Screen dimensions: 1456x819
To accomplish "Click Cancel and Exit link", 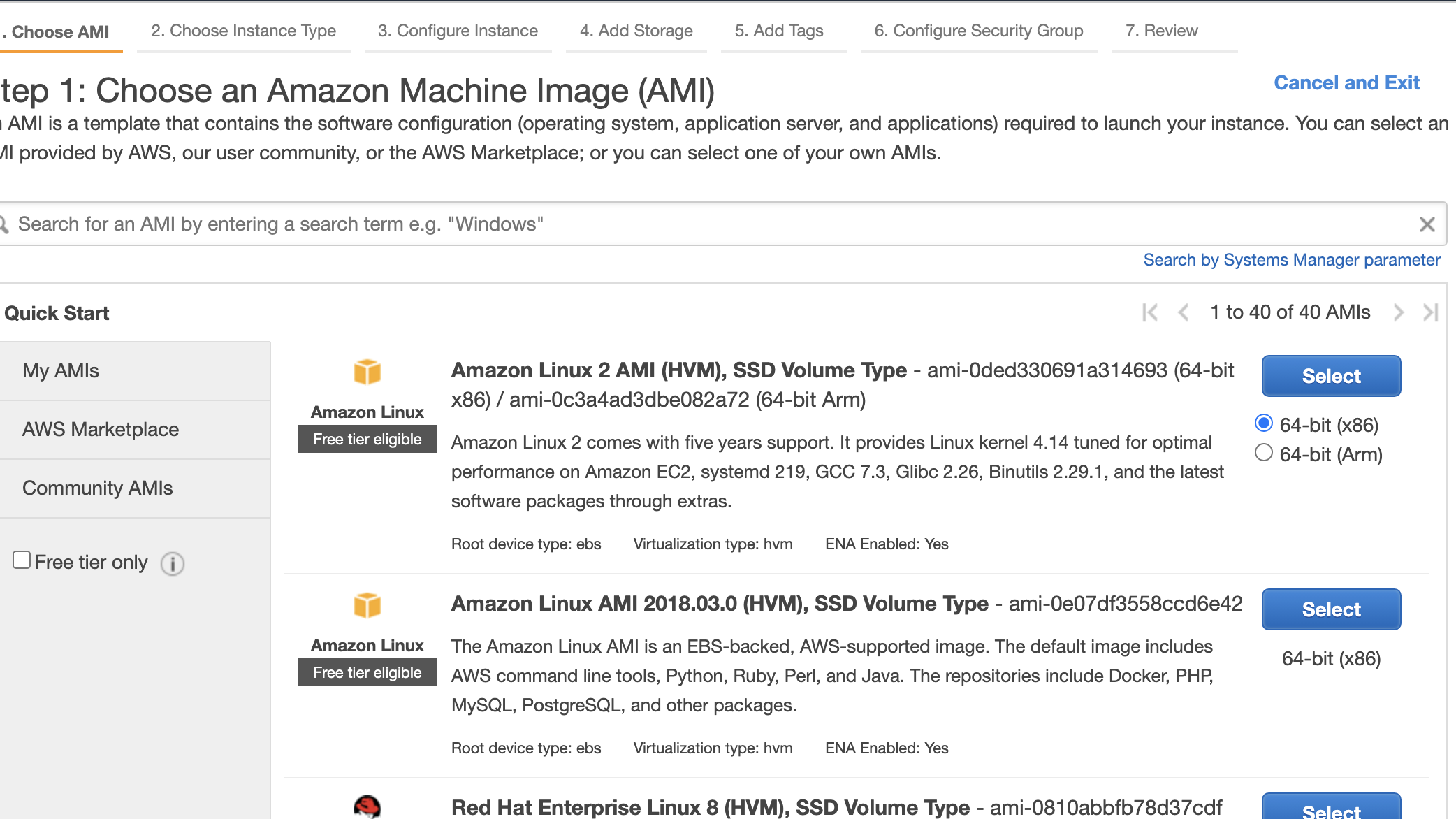I will [x=1346, y=82].
